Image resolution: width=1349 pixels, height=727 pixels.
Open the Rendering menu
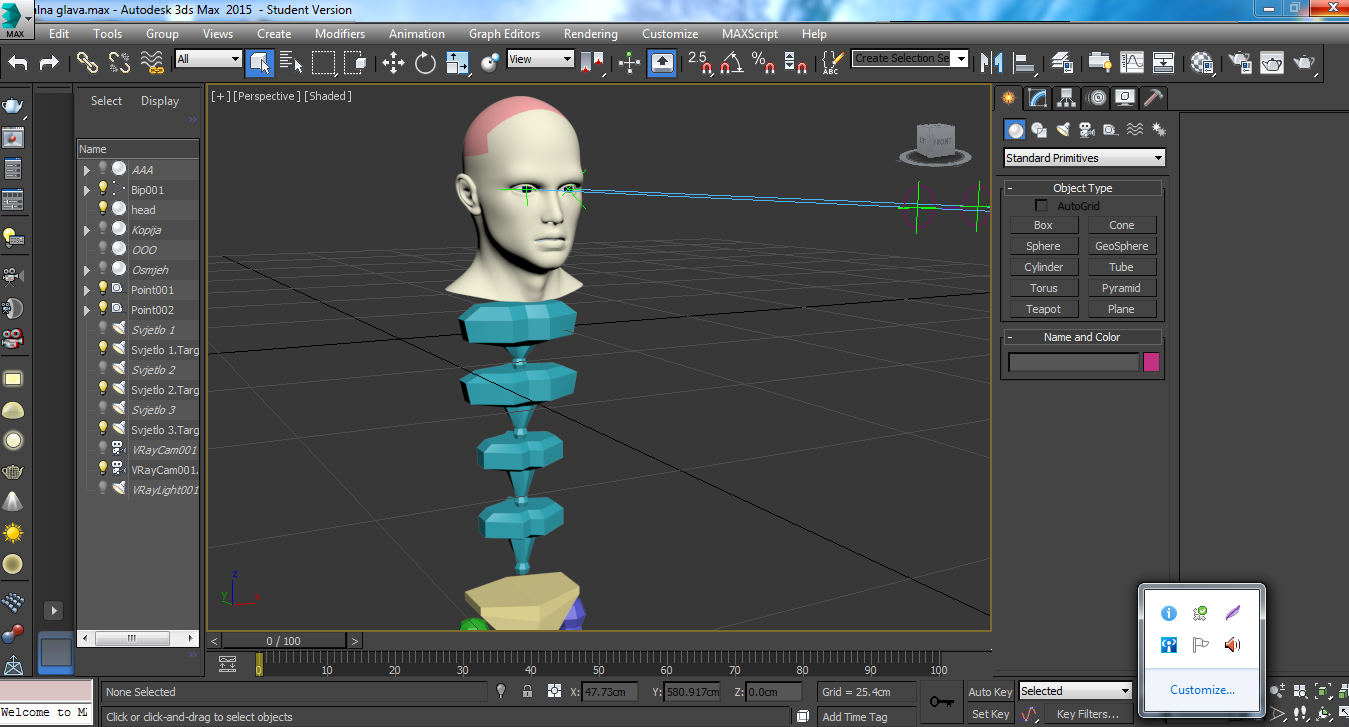(590, 34)
